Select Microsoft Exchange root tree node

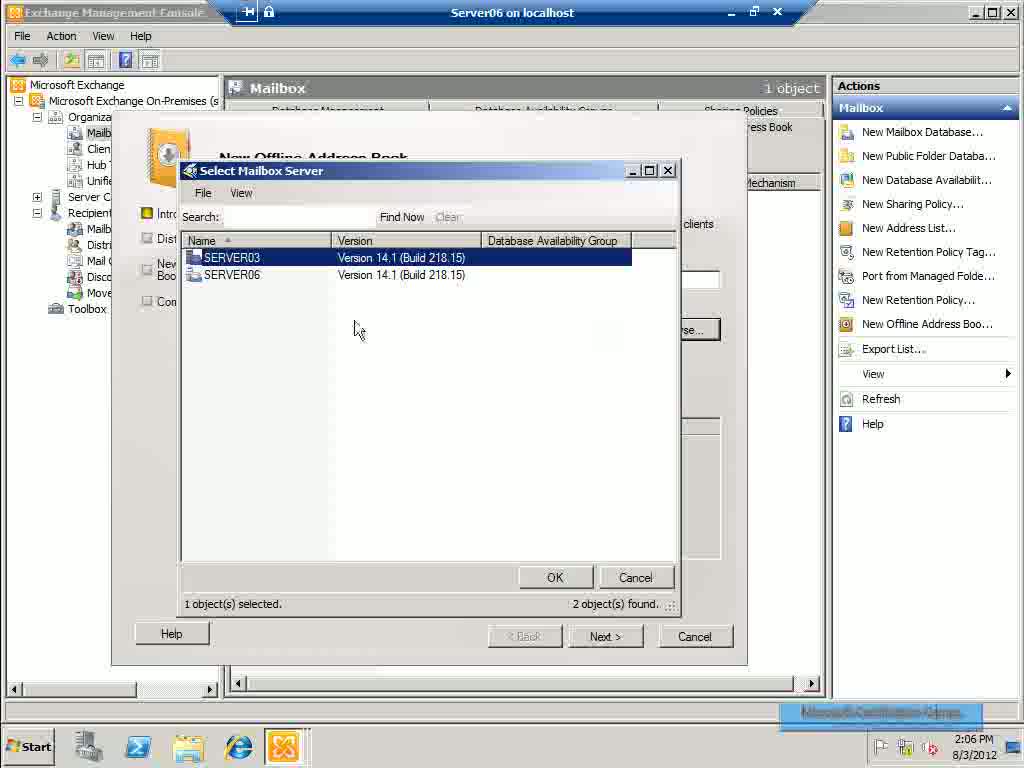(76, 85)
